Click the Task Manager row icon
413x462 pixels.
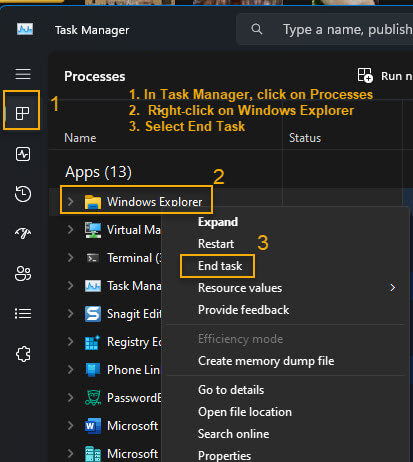pyautogui.click(x=93, y=286)
